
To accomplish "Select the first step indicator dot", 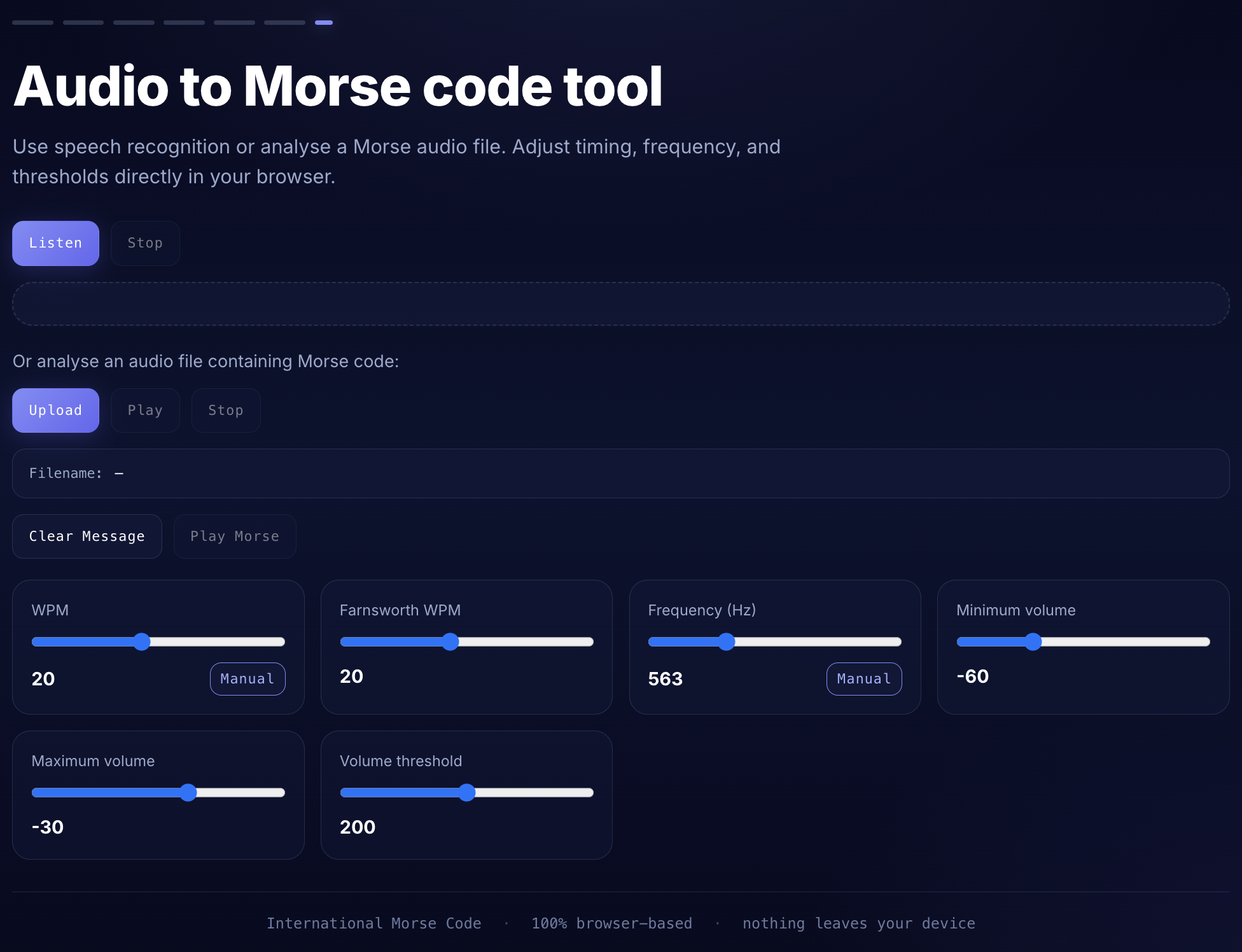I will click(x=32, y=22).
